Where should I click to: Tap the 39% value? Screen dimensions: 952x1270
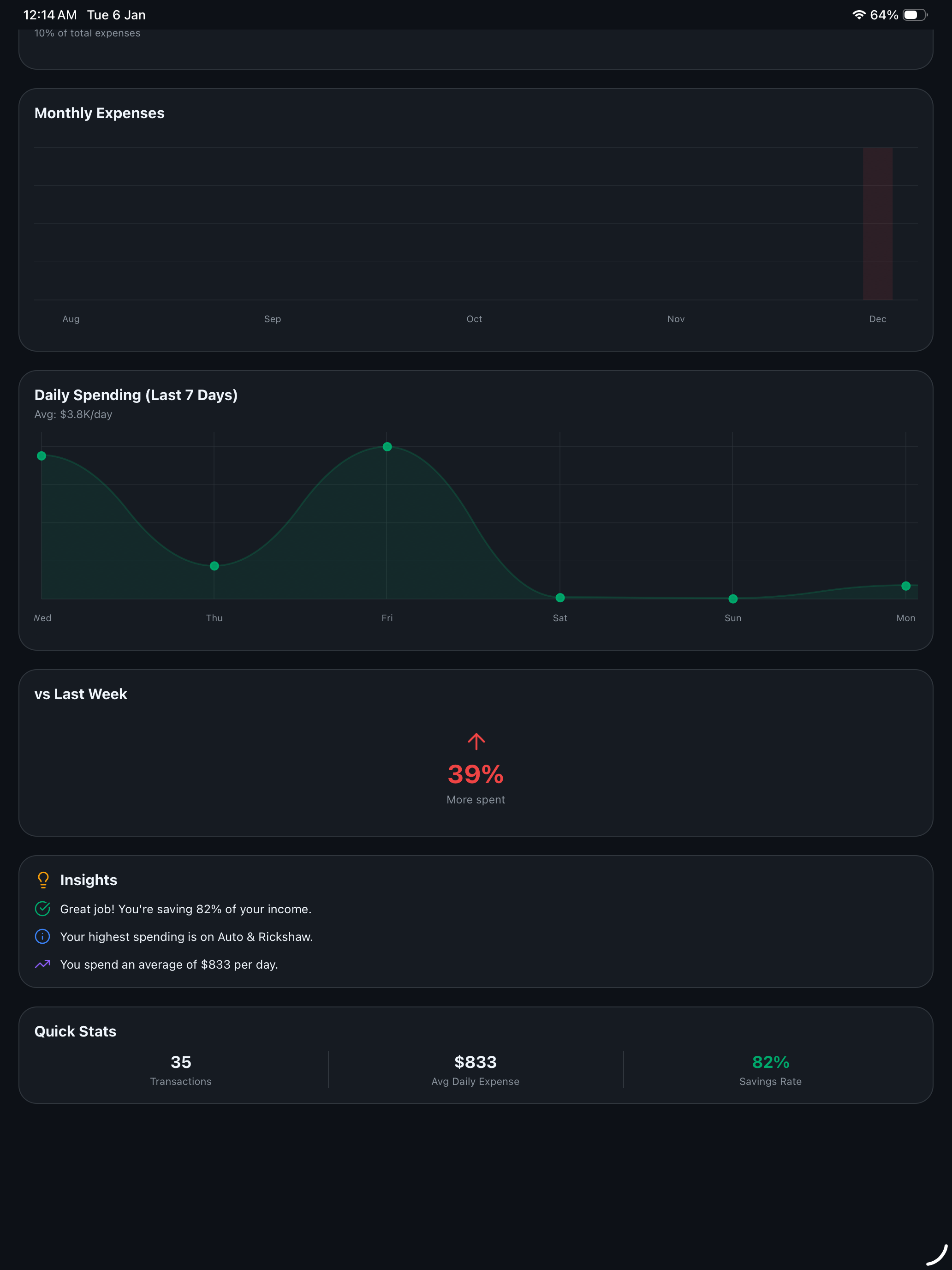(x=476, y=774)
